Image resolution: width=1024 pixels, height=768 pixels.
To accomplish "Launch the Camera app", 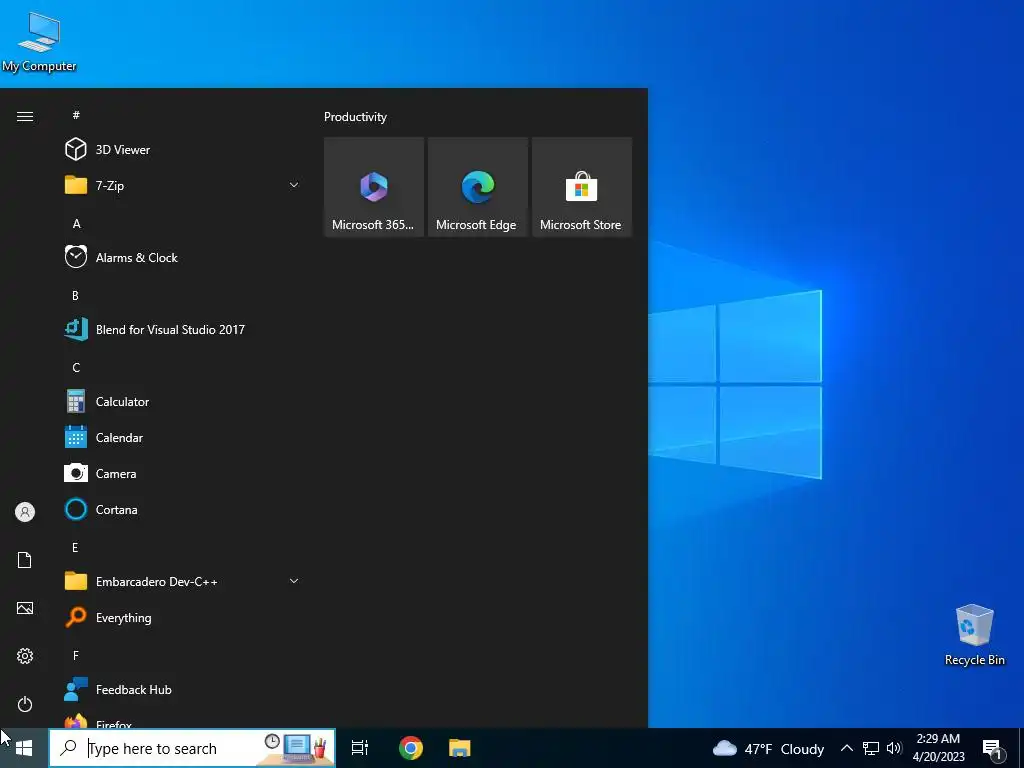I will coord(183,473).
